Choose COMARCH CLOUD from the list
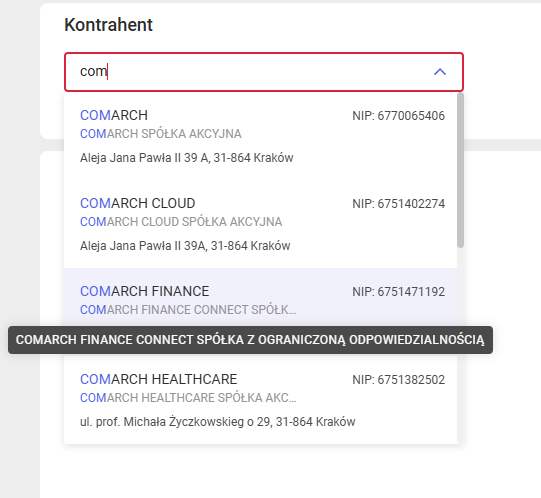The image size is (541, 498). (x=260, y=224)
